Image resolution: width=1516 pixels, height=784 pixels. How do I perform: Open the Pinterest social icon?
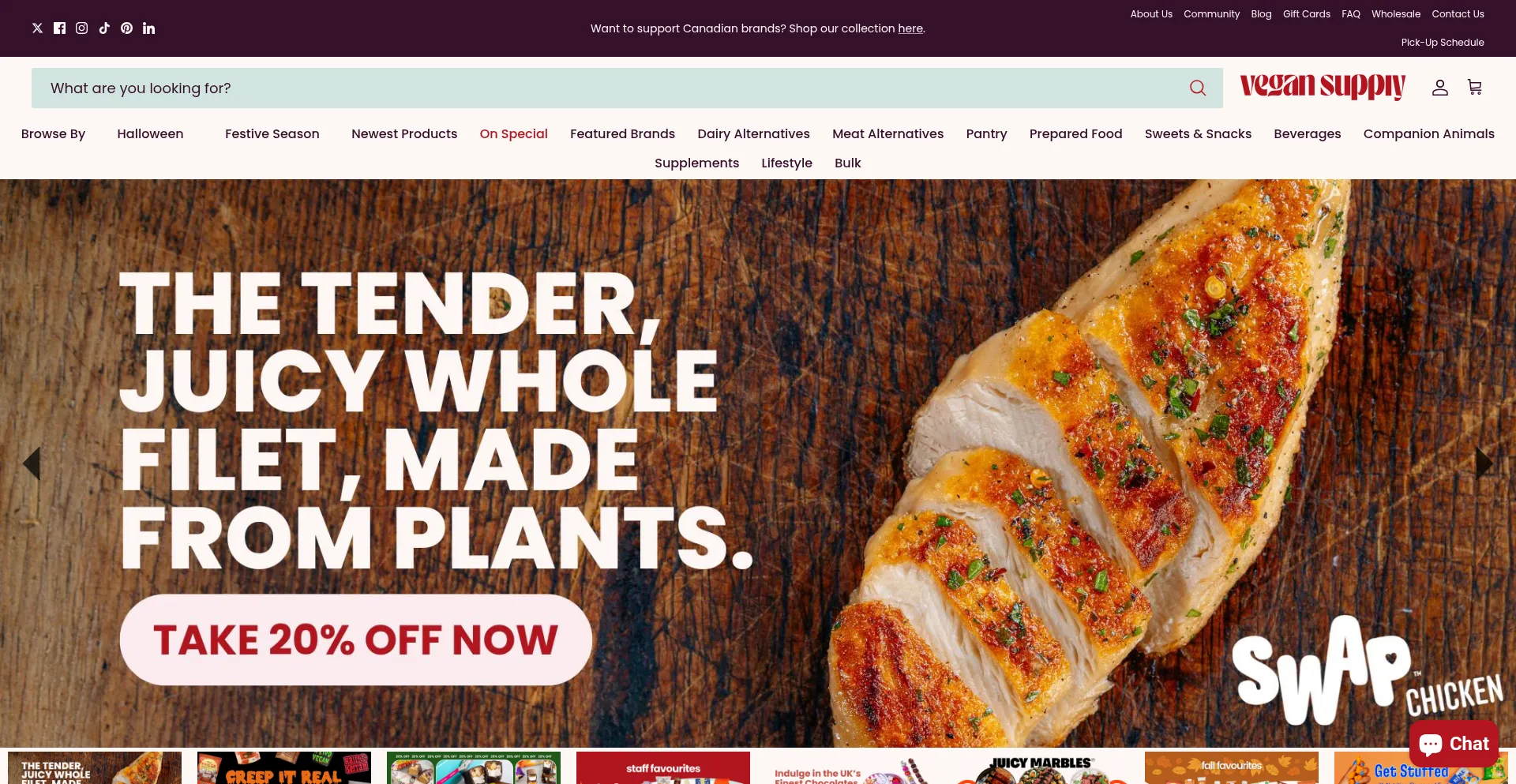(126, 28)
